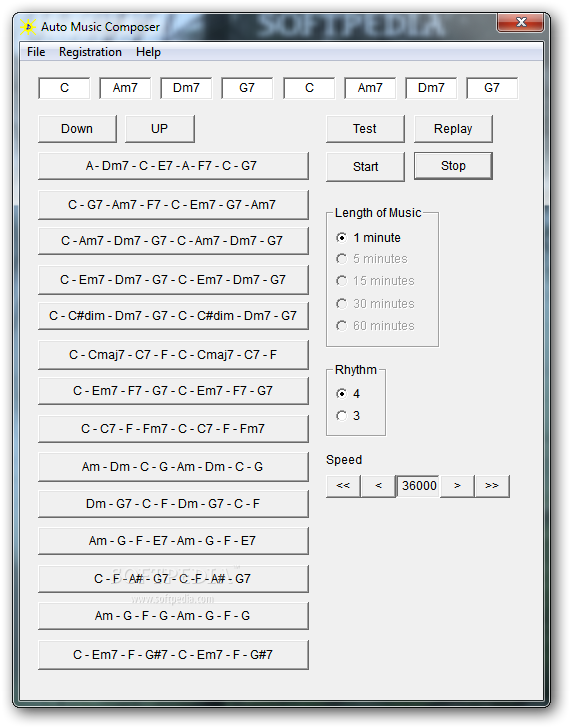Transpose chords with the UP button

coord(160,129)
